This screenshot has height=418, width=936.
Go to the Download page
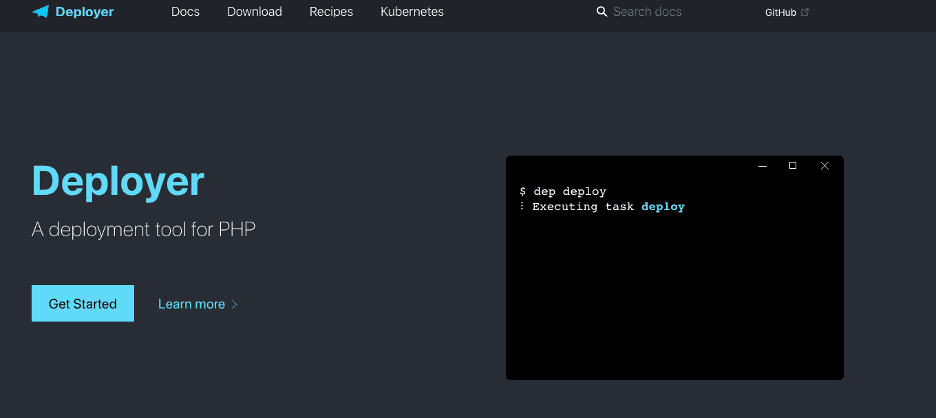point(254,12)
